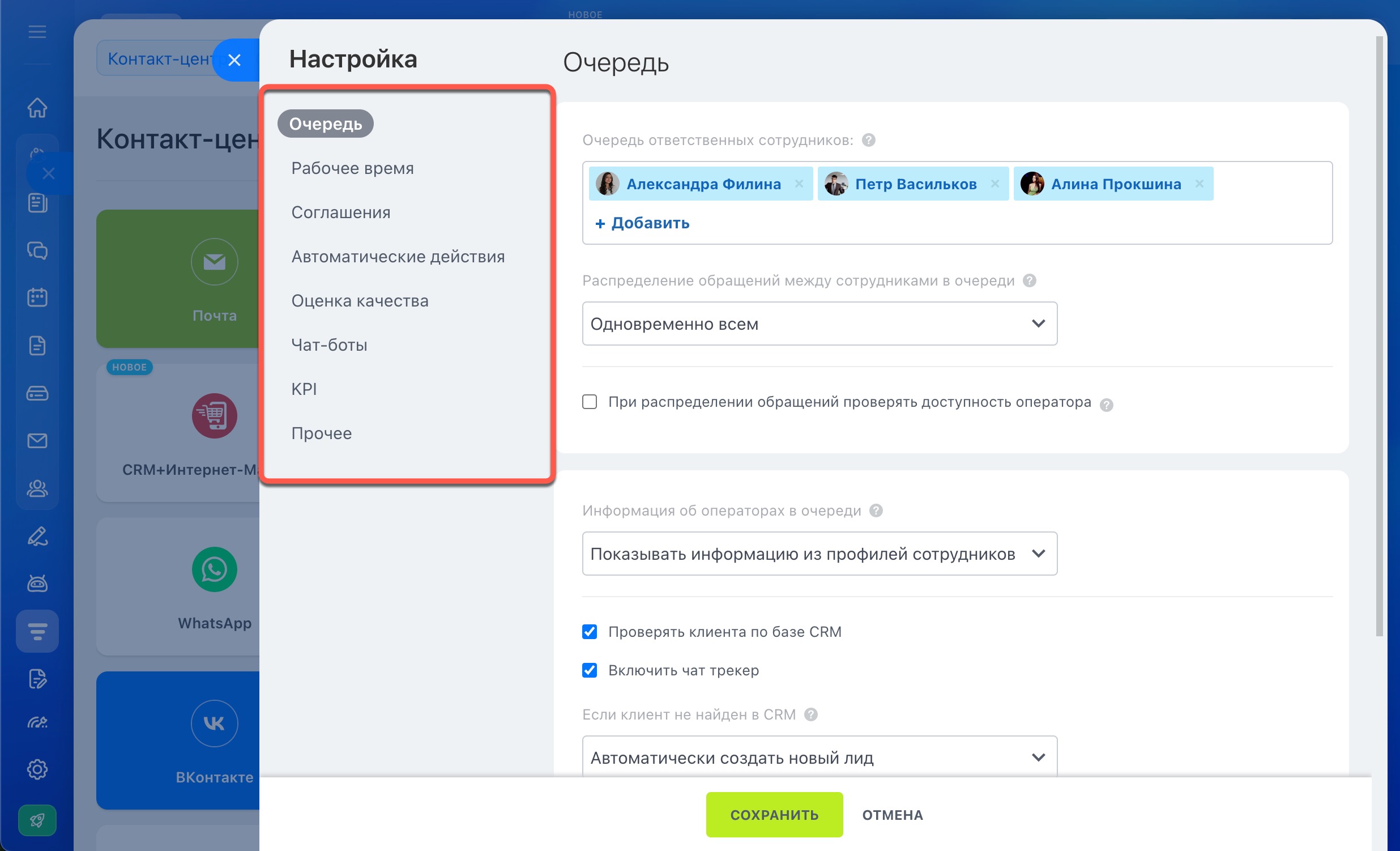Click + Добавить to add employee
The width and height of the screenshot is (1400, 851).
642,223
